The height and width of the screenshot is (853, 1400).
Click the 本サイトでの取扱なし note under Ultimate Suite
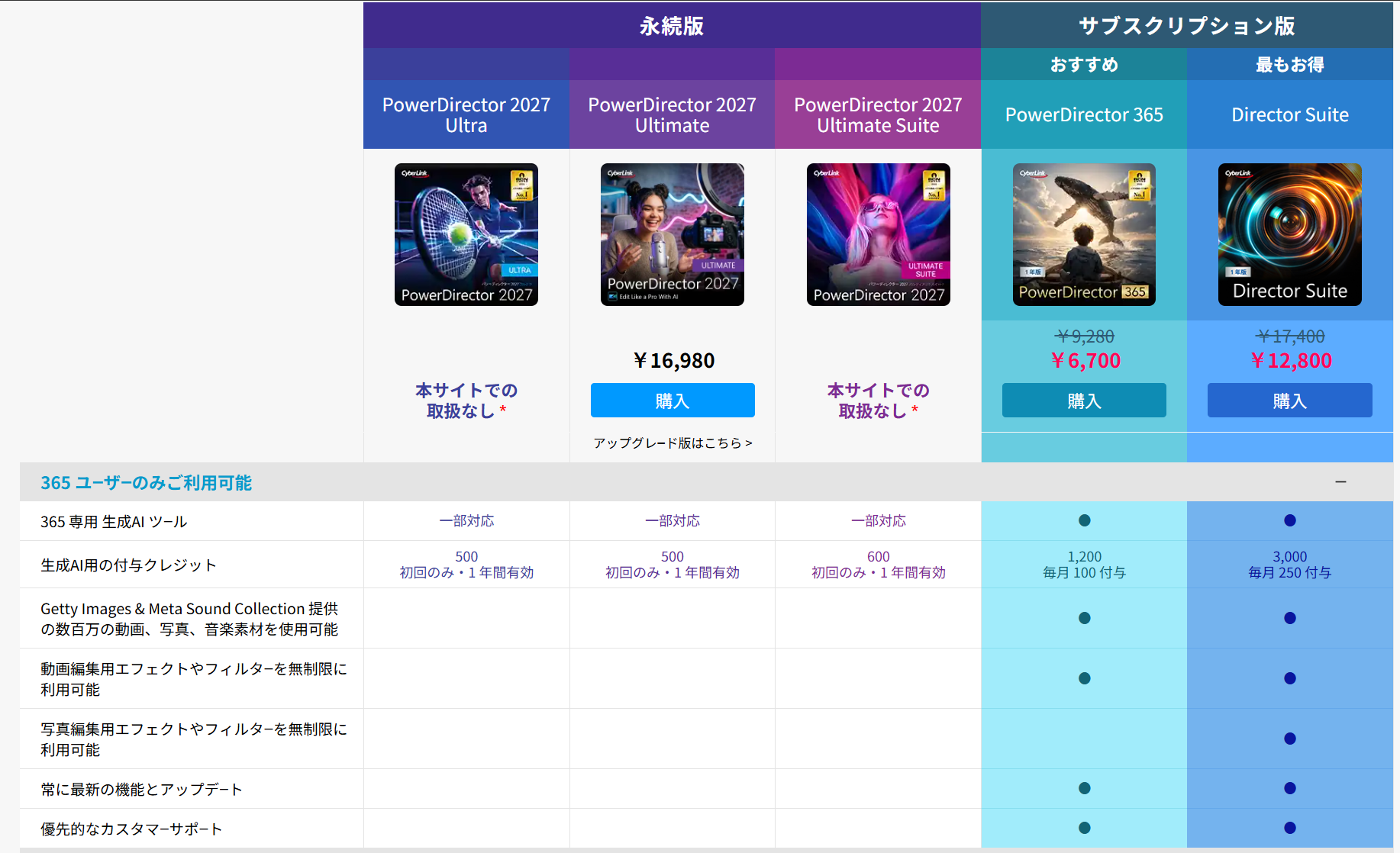coord(878,401)
